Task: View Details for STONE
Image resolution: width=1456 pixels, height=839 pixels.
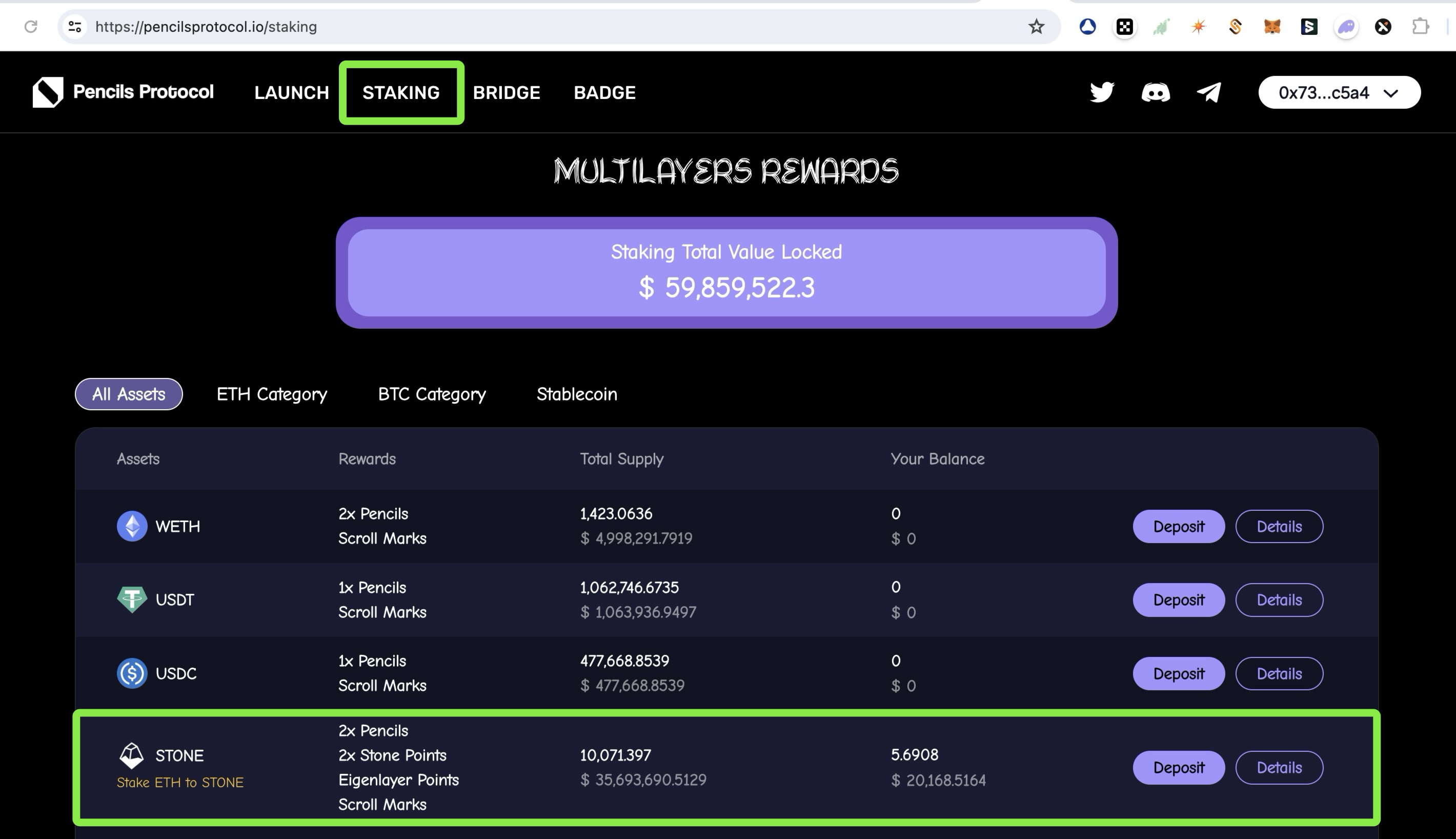Action: [x=1279, y=768]
